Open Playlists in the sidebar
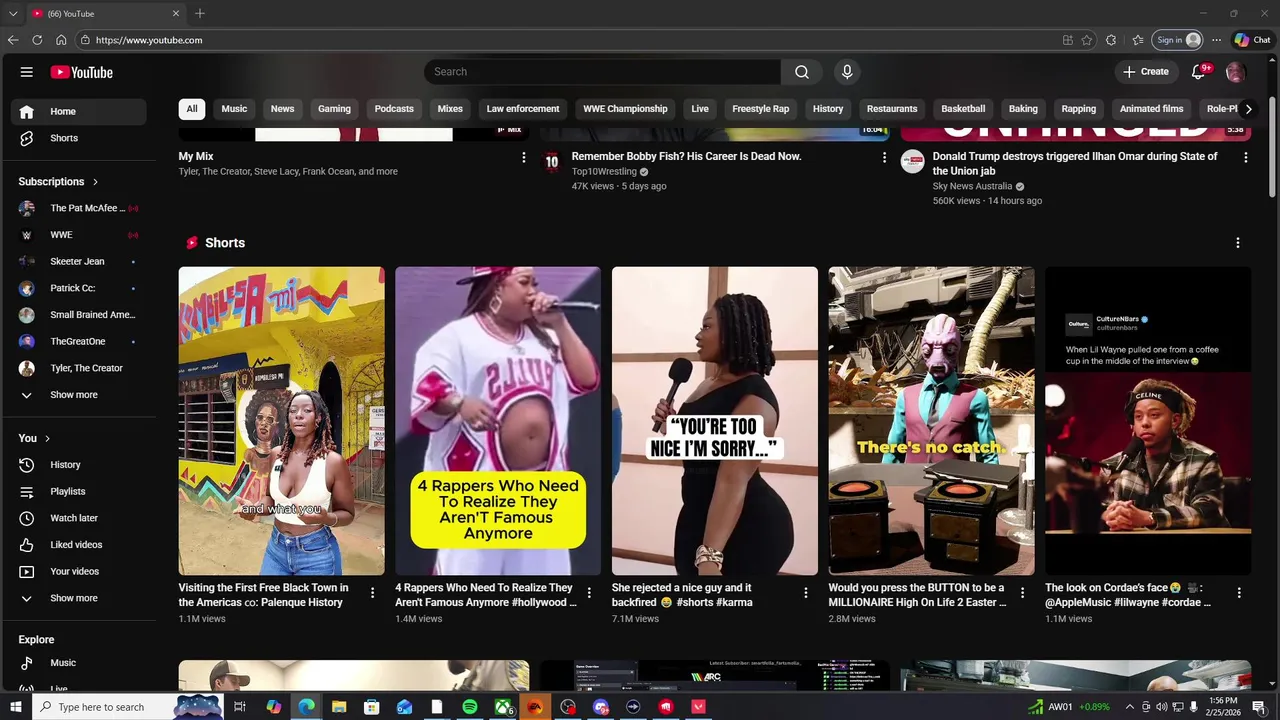Screen dimensions: 1280x720 pyautogui.click(x=79, y=492)
